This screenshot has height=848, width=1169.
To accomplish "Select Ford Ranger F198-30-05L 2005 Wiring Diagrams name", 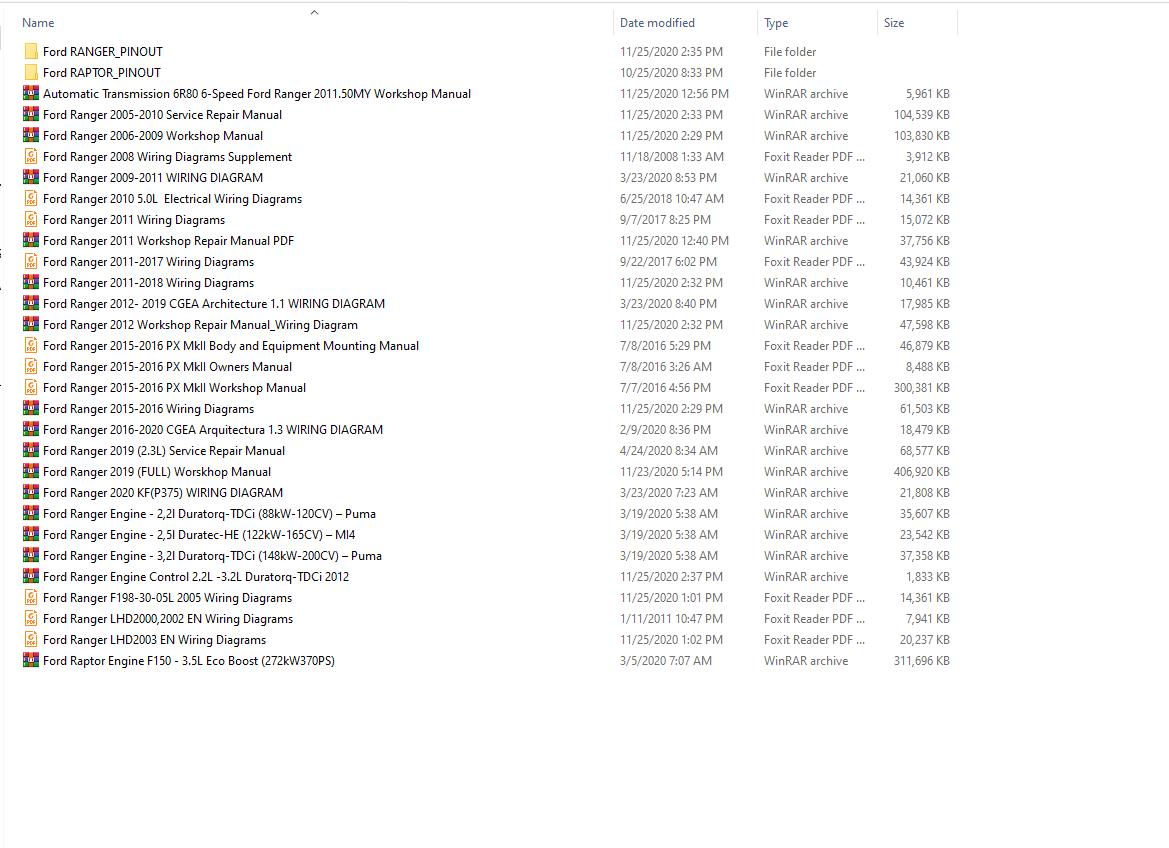I will (x=167, y=597).
